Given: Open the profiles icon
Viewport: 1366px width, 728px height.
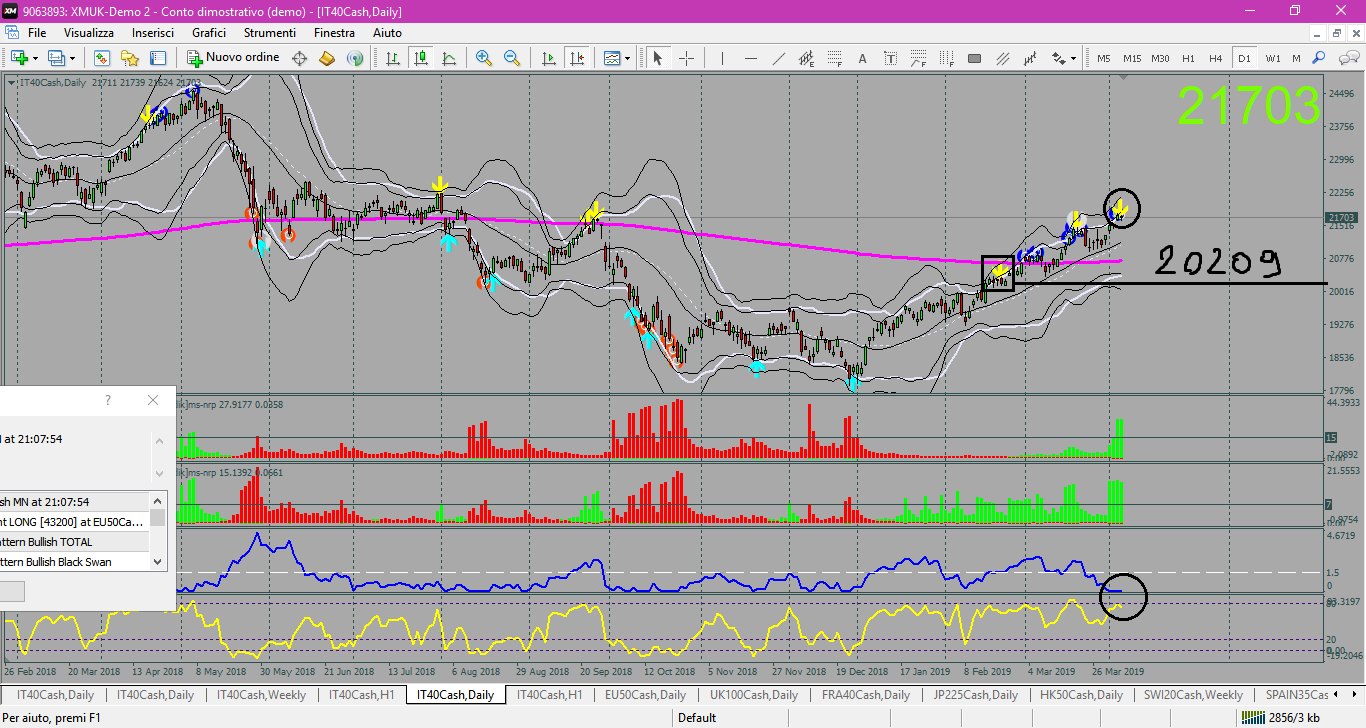Looking at the screenshot, I should 56,58.
